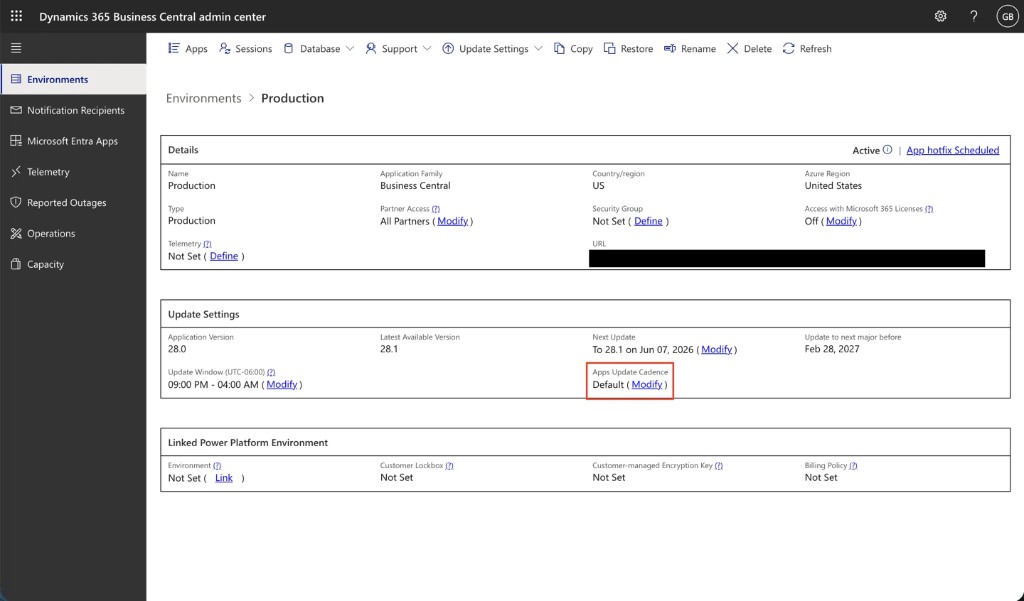
Task: Click the Database cylinder icon
Action: point(288,48)
